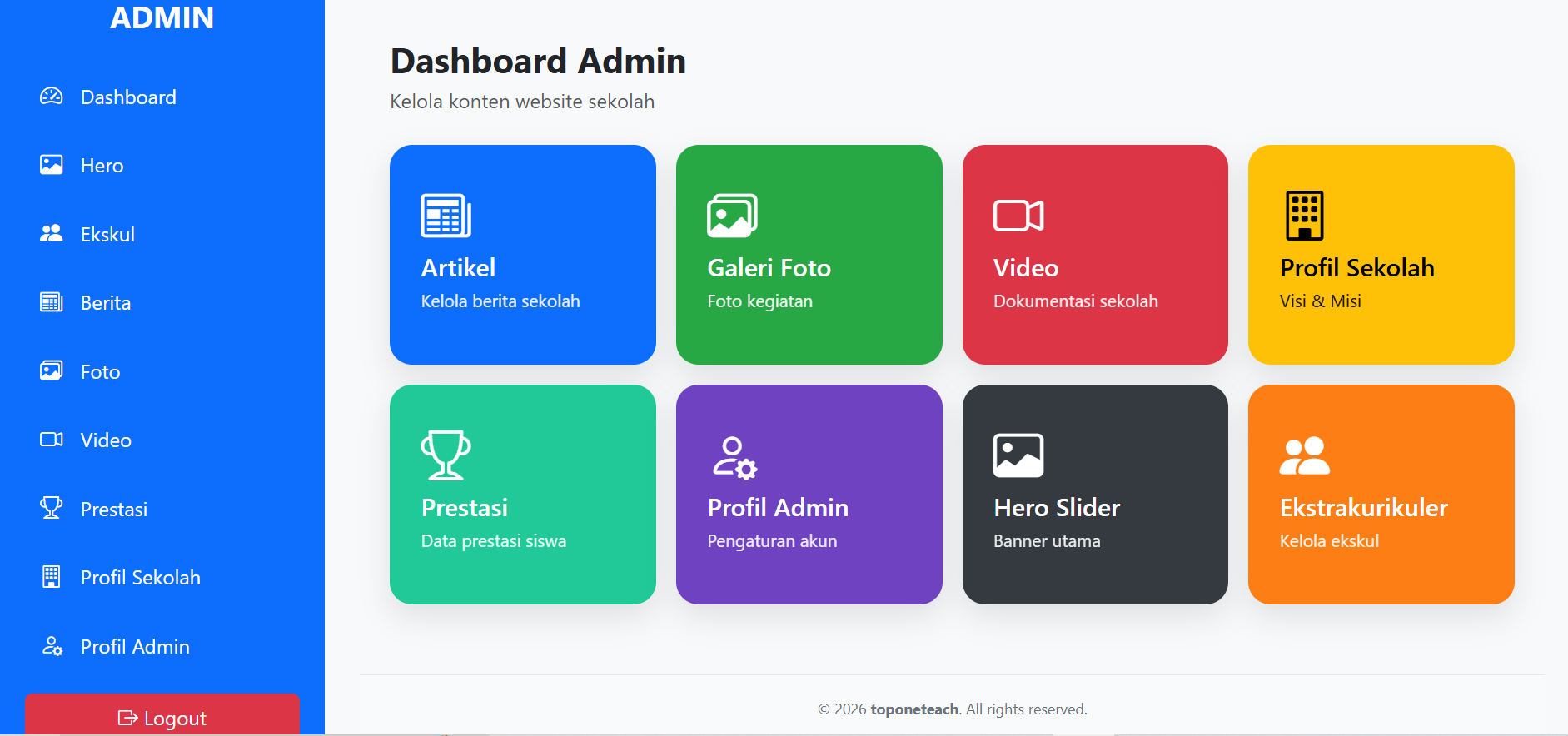Click the newspaper icon on Artikel card
Screen dimensions: 1568x736
point(446,216)
